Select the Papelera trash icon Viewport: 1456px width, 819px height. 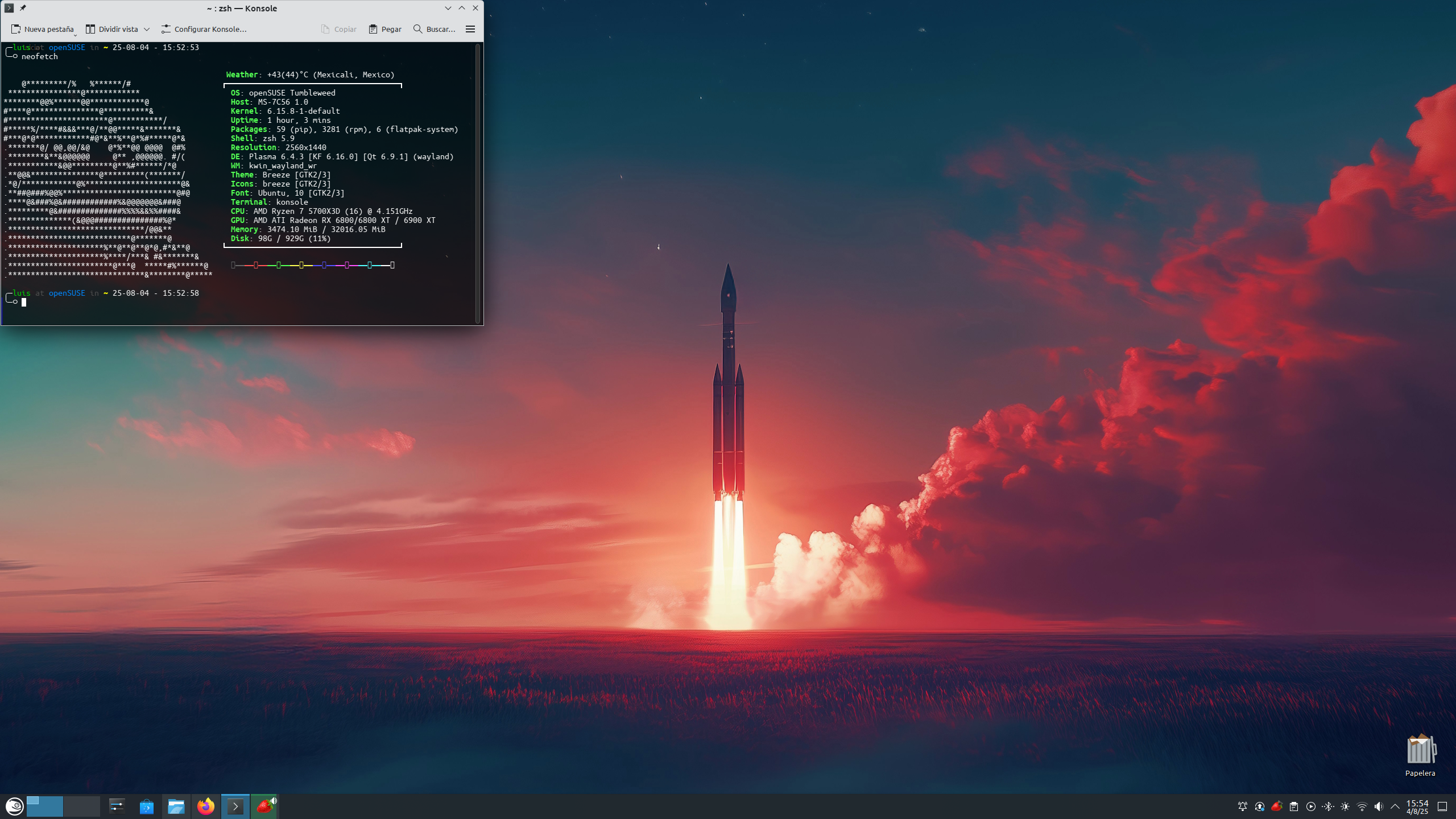pos(1420,755)
